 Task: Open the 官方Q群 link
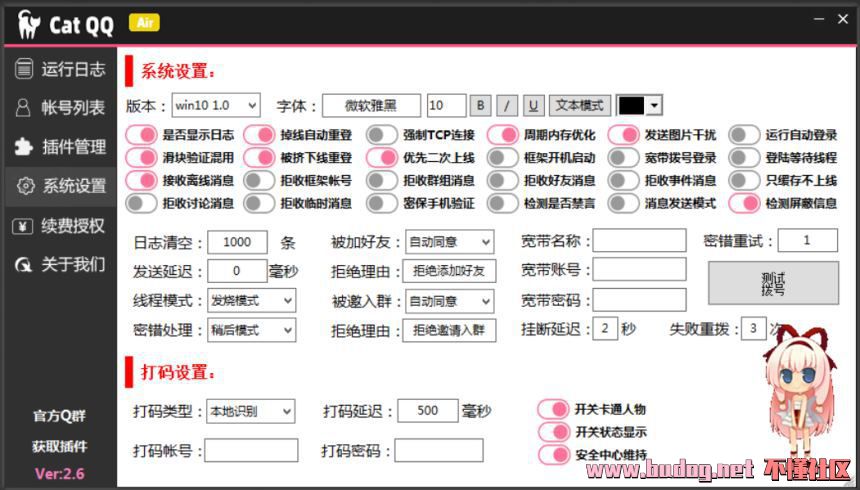pyautogui.click(x=59, y=416)
